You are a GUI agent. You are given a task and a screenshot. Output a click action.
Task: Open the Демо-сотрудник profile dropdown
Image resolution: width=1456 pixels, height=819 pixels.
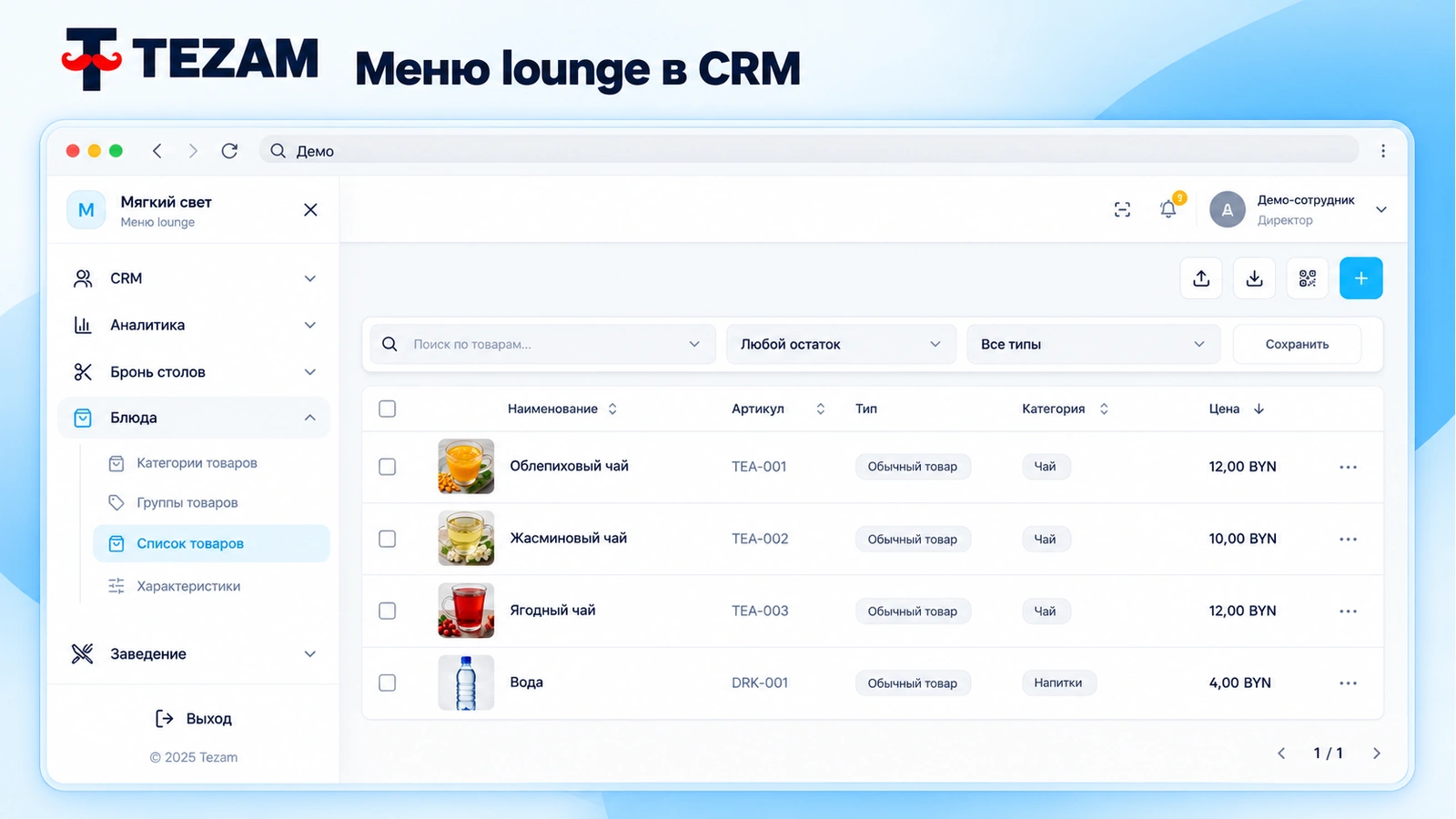(x=1299, y=210)
